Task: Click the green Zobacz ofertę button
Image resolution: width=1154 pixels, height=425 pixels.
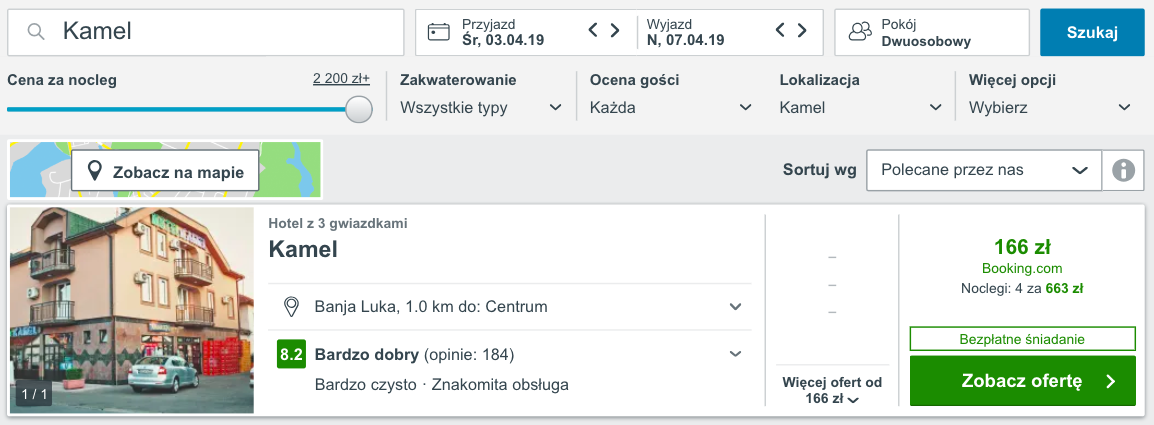Action: (1022, 381)
